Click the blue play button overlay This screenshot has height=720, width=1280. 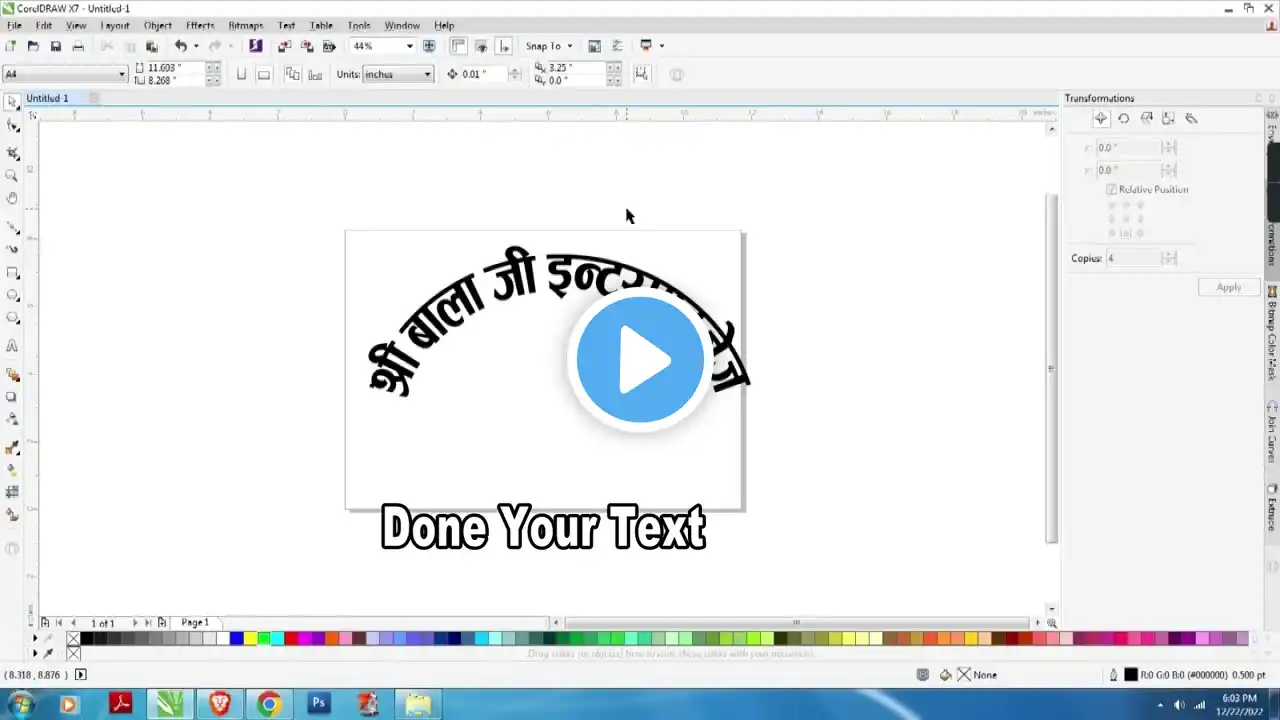tap(640, 360)
